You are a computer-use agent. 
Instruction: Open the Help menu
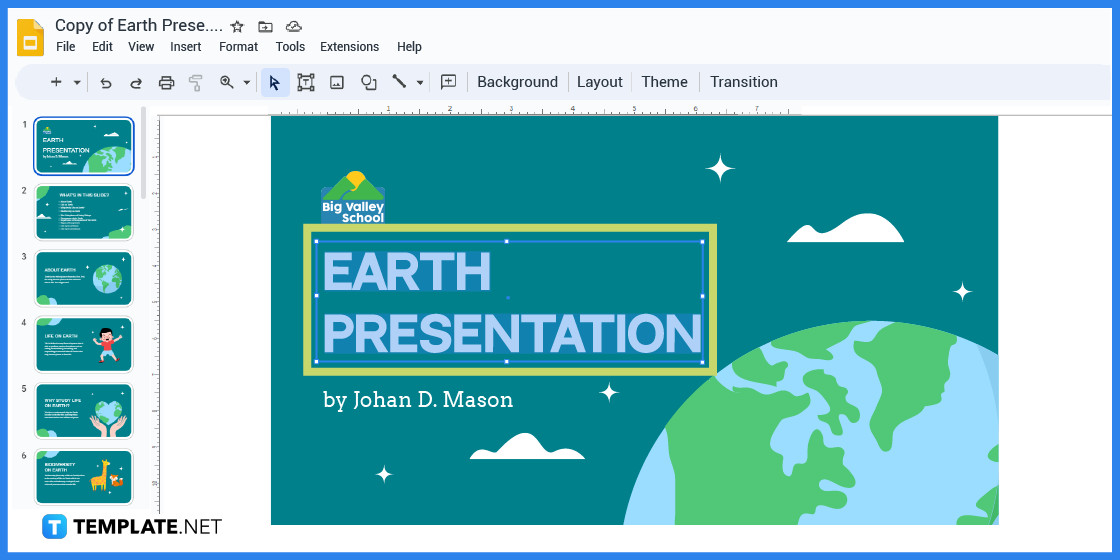tap(409, 46)
